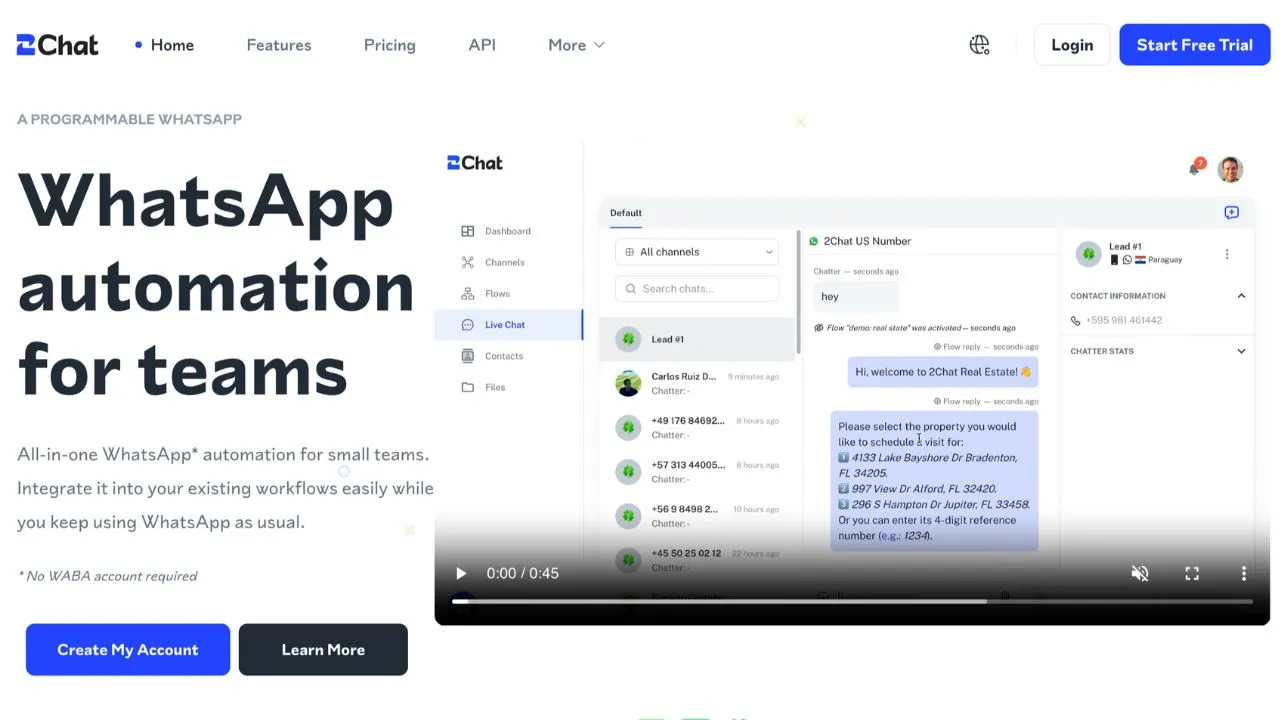This screenshot has height=720, width=1280.
Task: Click the video progress bar
Action: pos(852,601)
